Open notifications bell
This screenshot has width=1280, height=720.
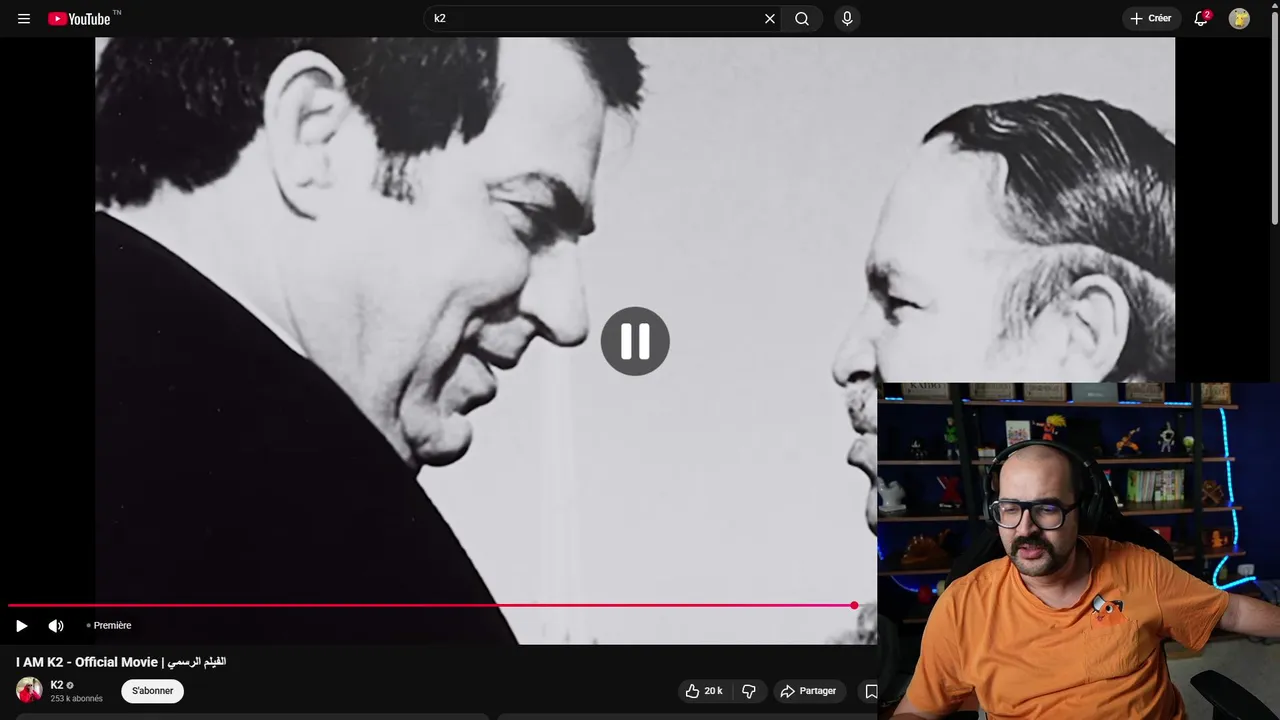click(x=1202, y=19)
